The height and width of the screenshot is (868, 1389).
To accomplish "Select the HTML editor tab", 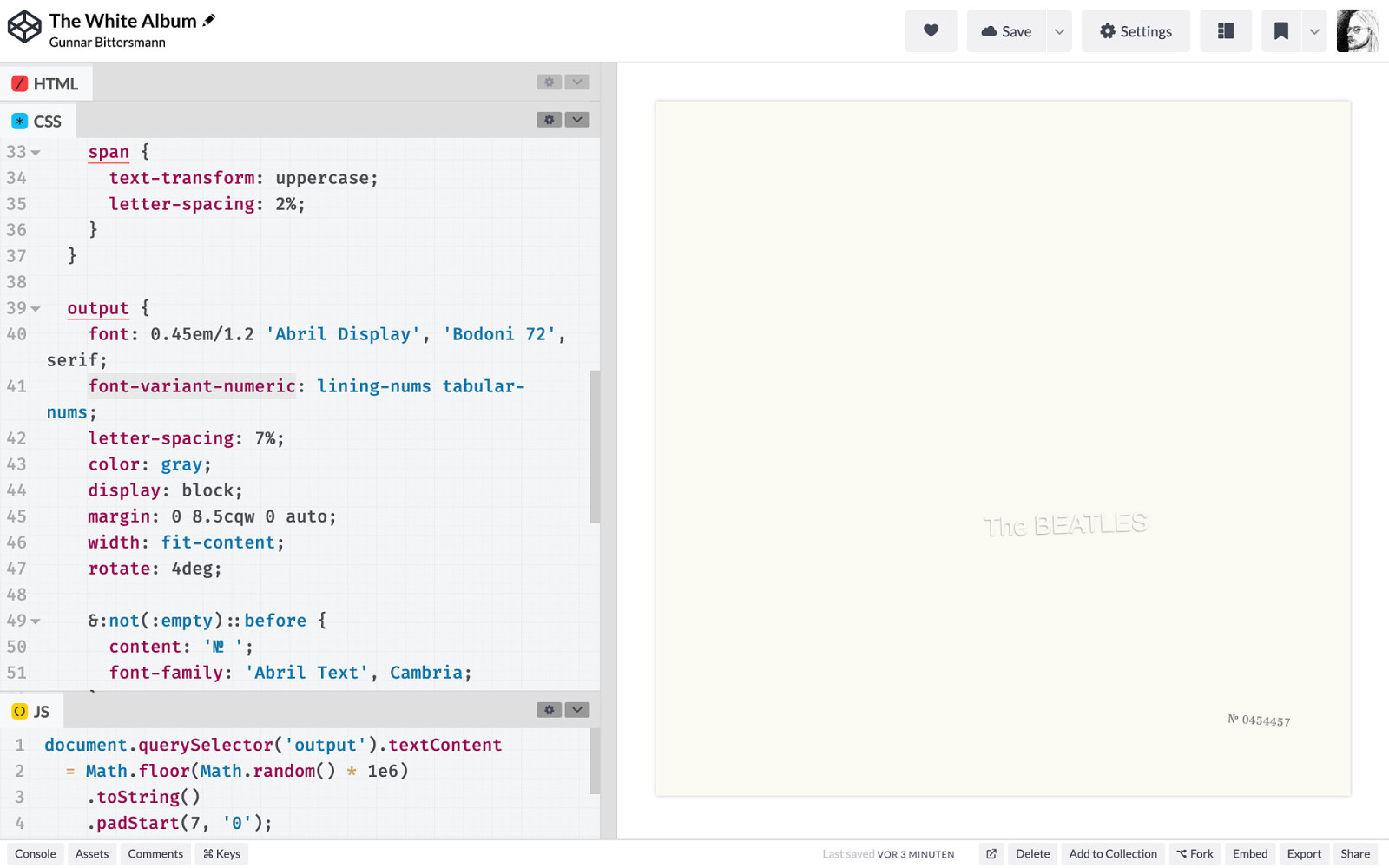I will pyautogui.click(x=45, y=83).
